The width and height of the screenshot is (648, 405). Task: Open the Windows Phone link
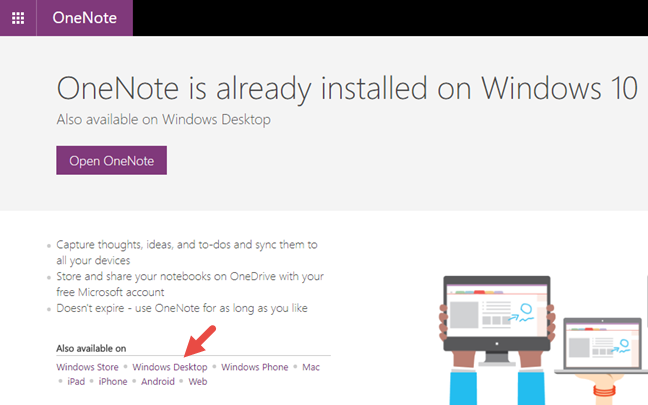tap(255, 367)
